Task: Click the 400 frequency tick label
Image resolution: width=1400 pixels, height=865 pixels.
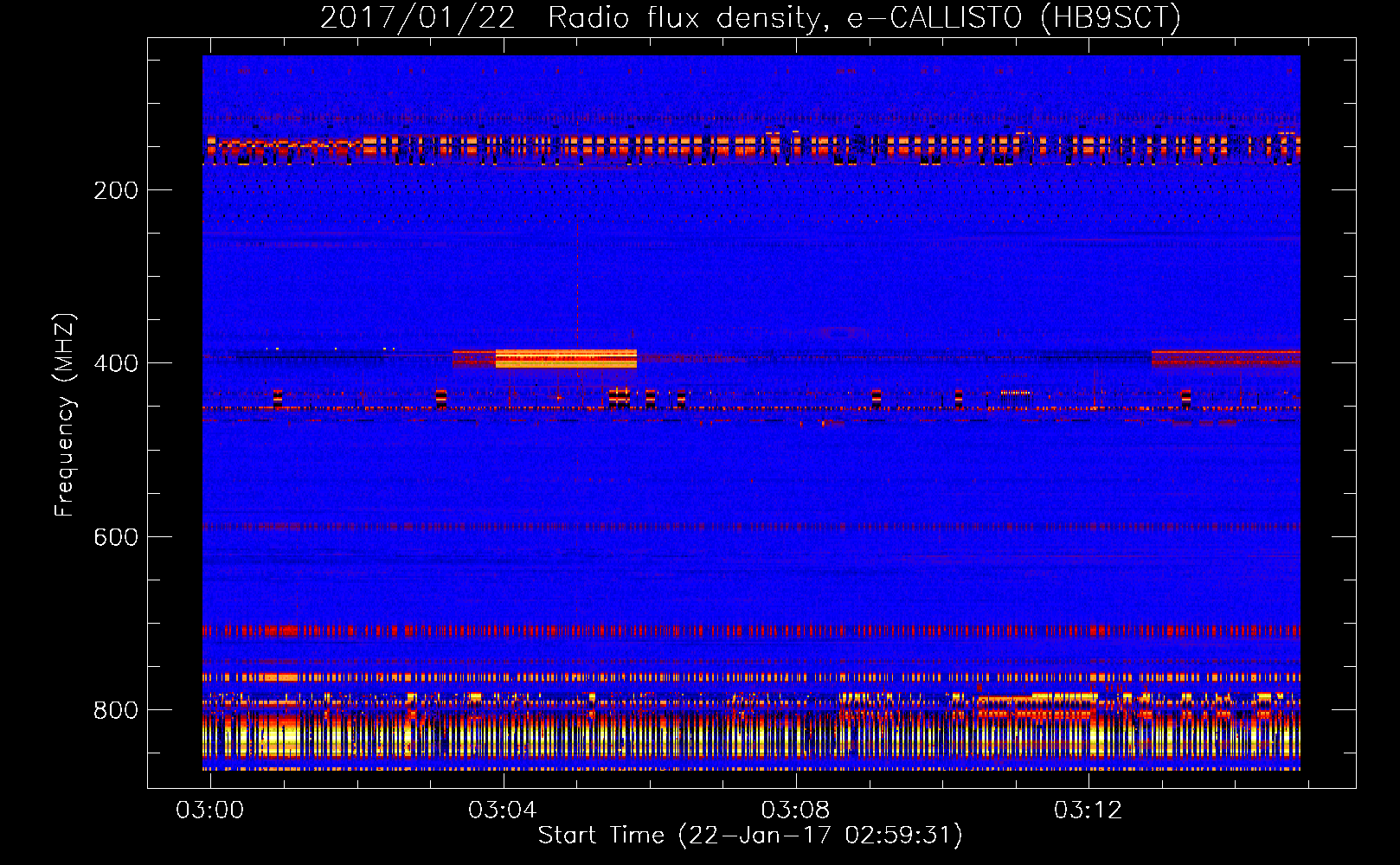Action: click(116, 363)
